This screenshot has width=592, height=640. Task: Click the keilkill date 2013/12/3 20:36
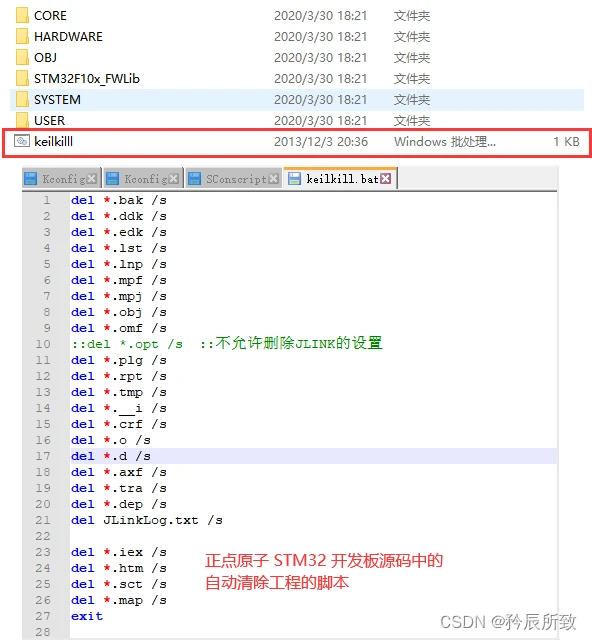click(x=321, y=142)
